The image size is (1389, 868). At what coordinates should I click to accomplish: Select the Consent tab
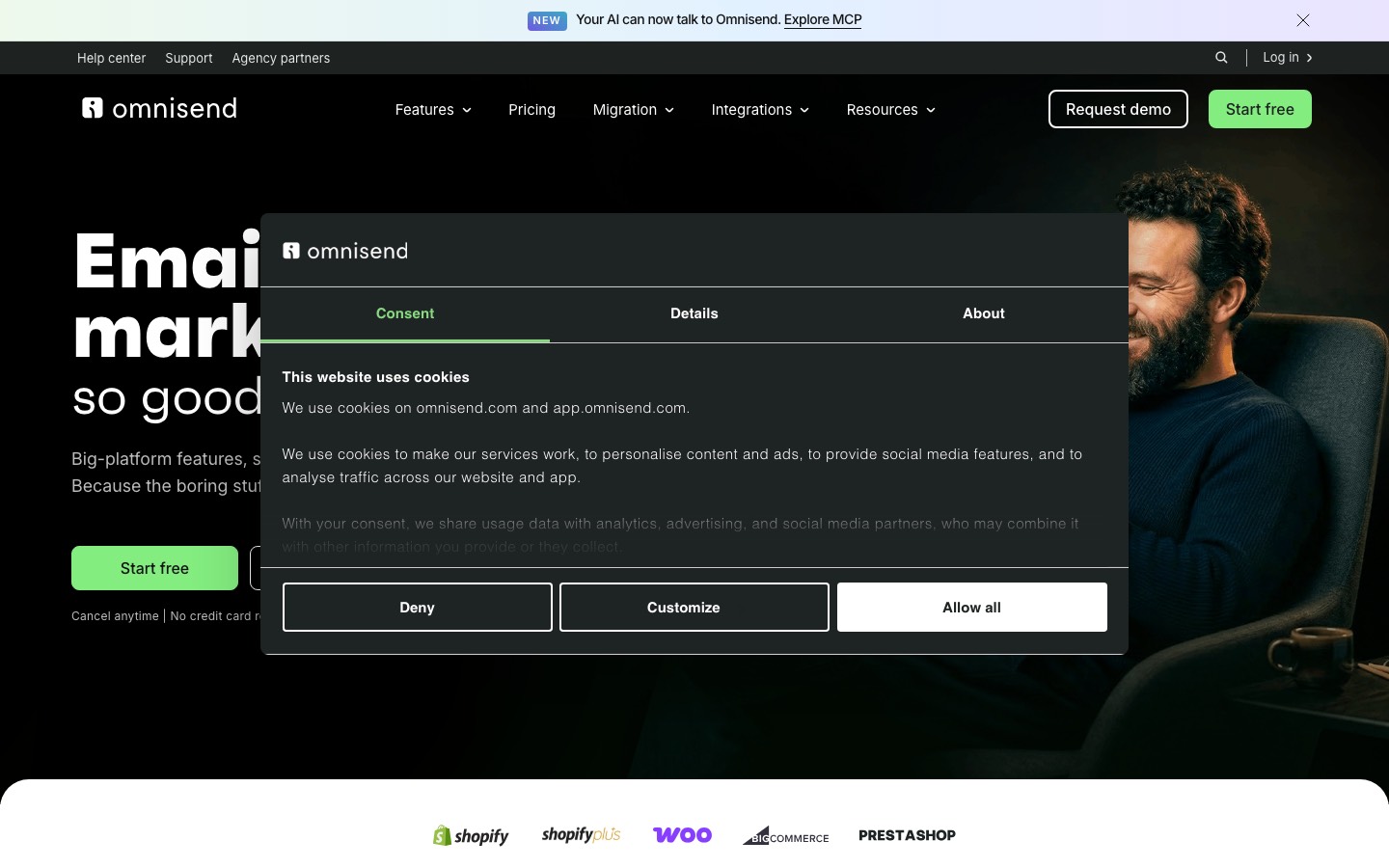pos(405,314)
